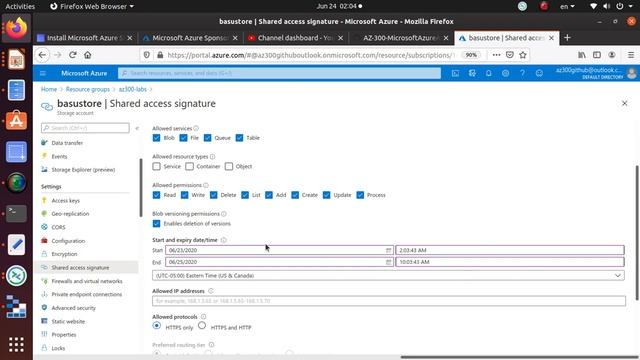Check the Container resource type

pos(189,167)
